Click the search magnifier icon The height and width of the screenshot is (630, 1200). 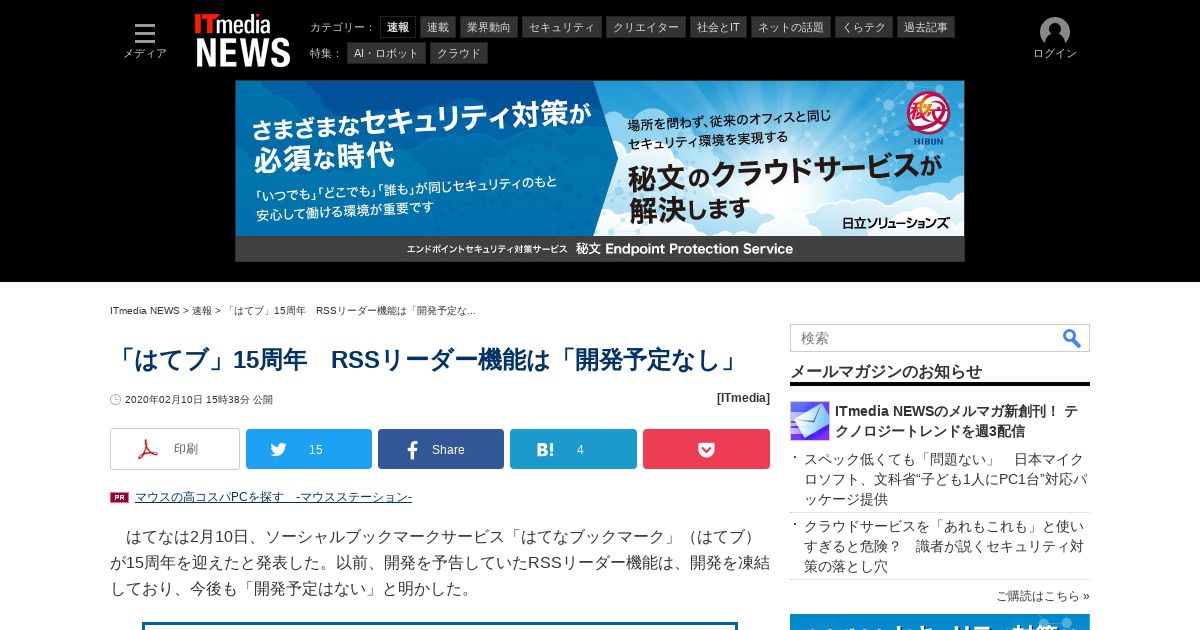point(1071,338)
